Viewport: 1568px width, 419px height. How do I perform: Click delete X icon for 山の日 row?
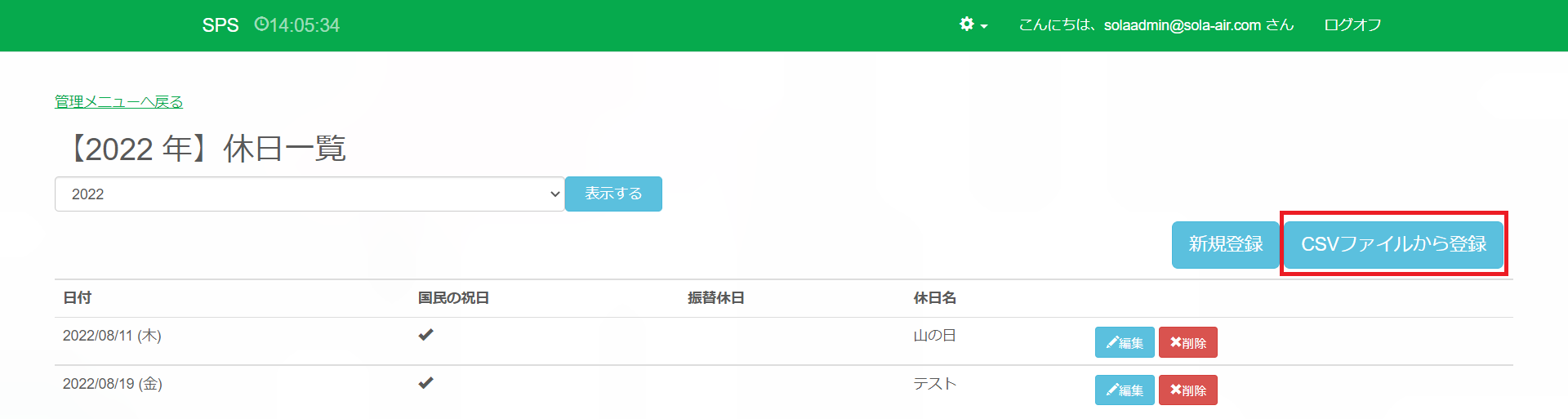pos(1175,342)
